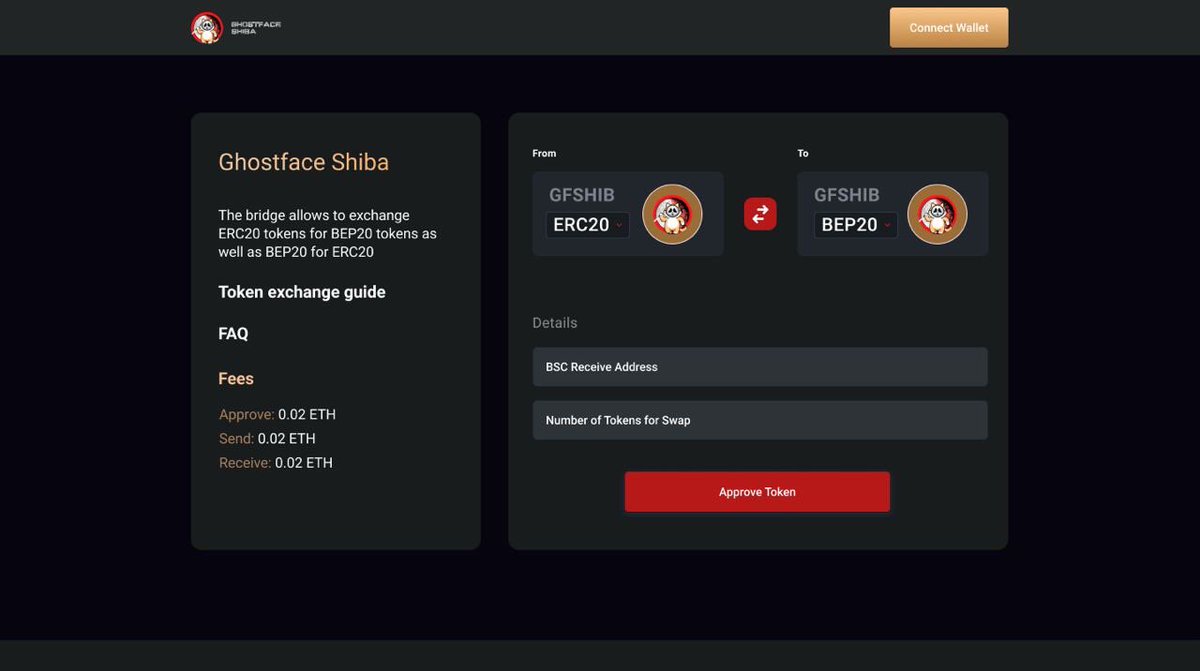Open the BEP20 network dropdown
Image resolution: width=1200 pixels, height=671 pixels.
855,225
